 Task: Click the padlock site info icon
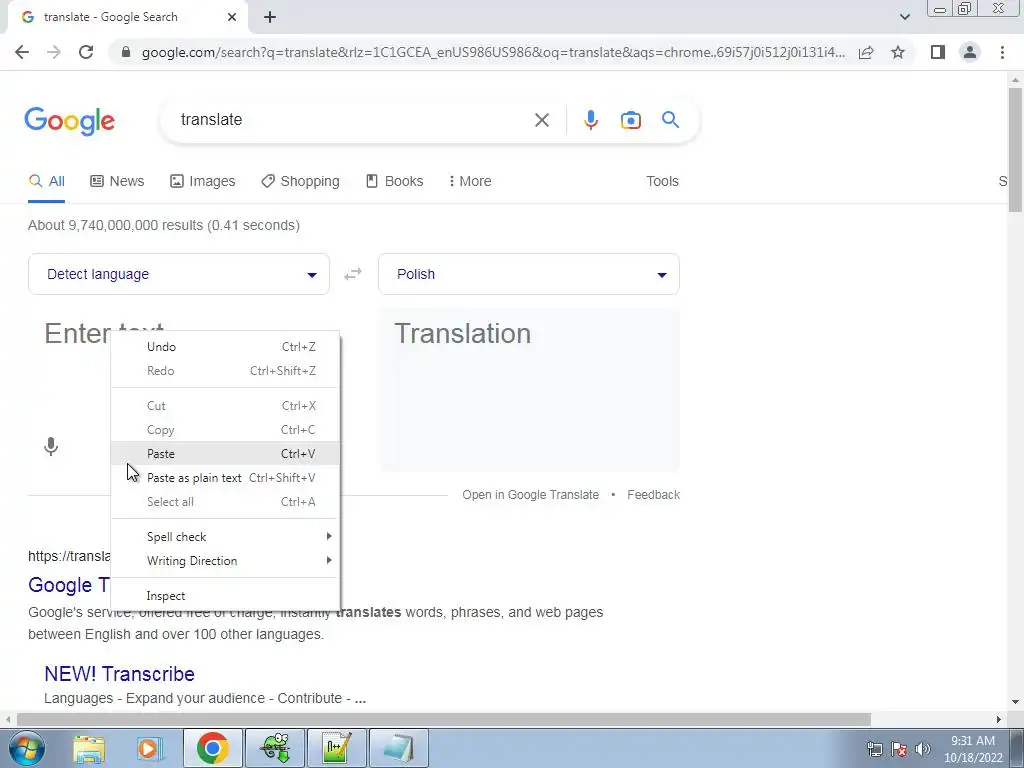(x=126, y=52)
